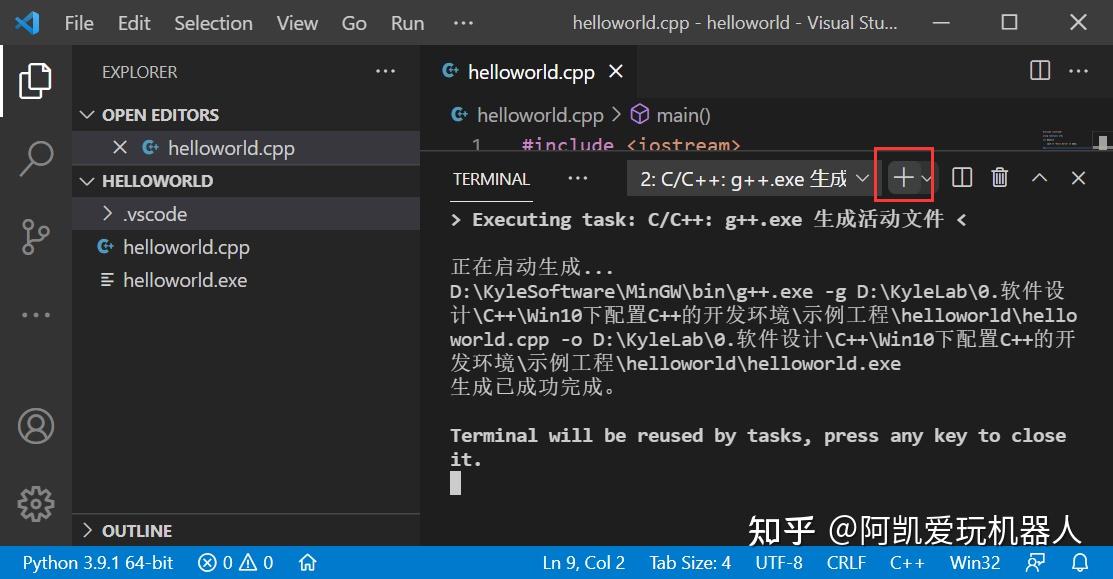Switch to the TERMINAL tab
The width and height of the screenshot is (1113, 579).
tap(490, 179)
